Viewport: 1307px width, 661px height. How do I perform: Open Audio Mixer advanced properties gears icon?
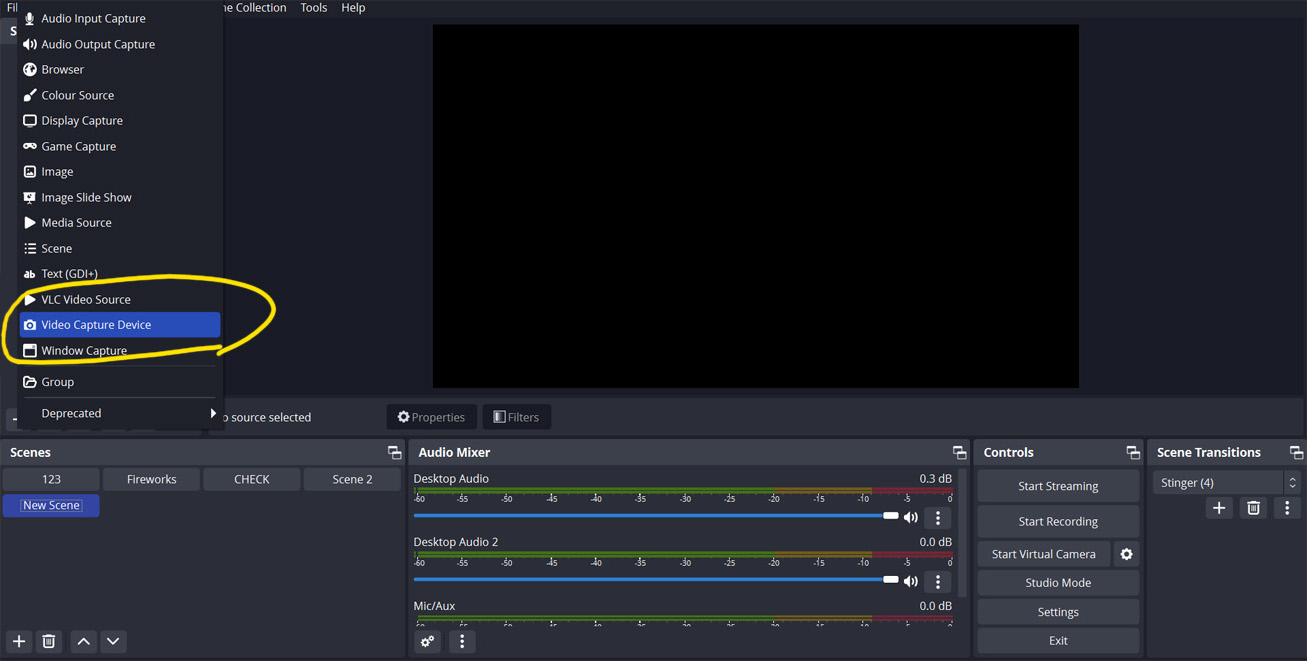click(428, 641)
